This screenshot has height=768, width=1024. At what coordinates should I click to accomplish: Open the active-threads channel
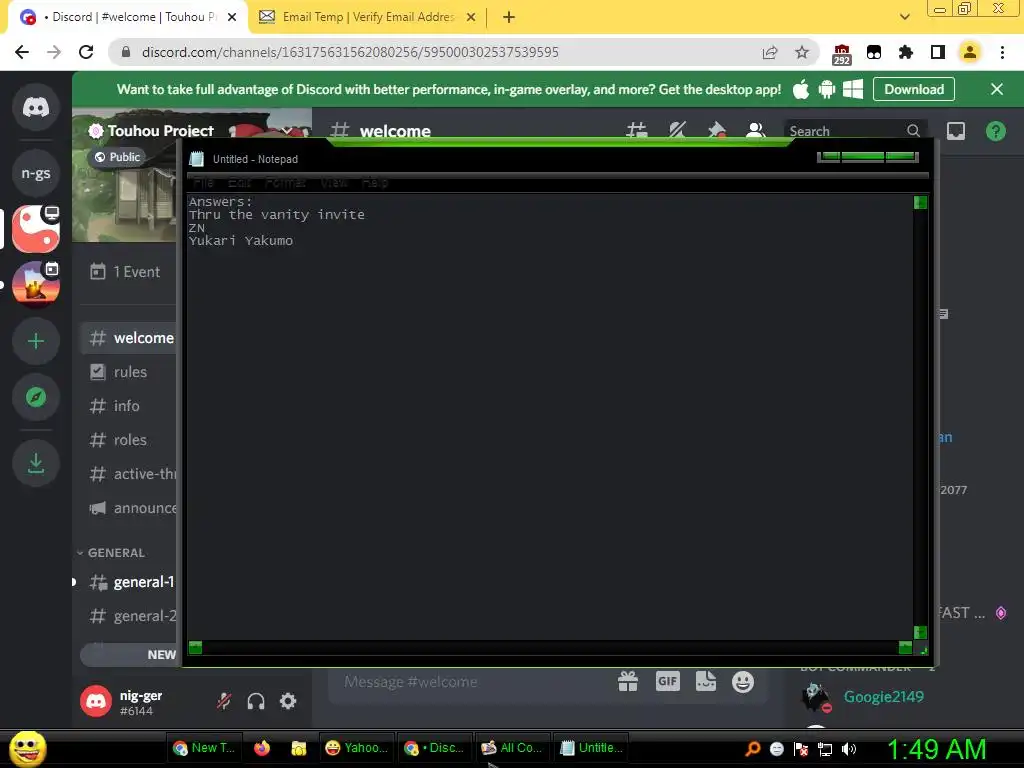tap(129, 473)
